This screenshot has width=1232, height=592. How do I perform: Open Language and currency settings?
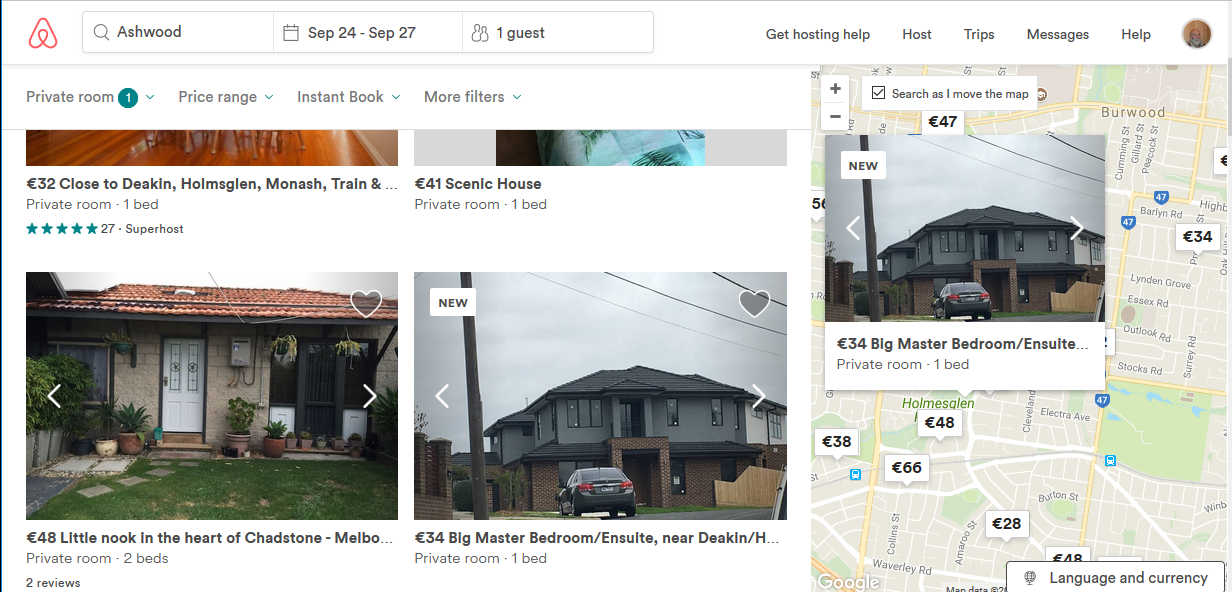1117,578
